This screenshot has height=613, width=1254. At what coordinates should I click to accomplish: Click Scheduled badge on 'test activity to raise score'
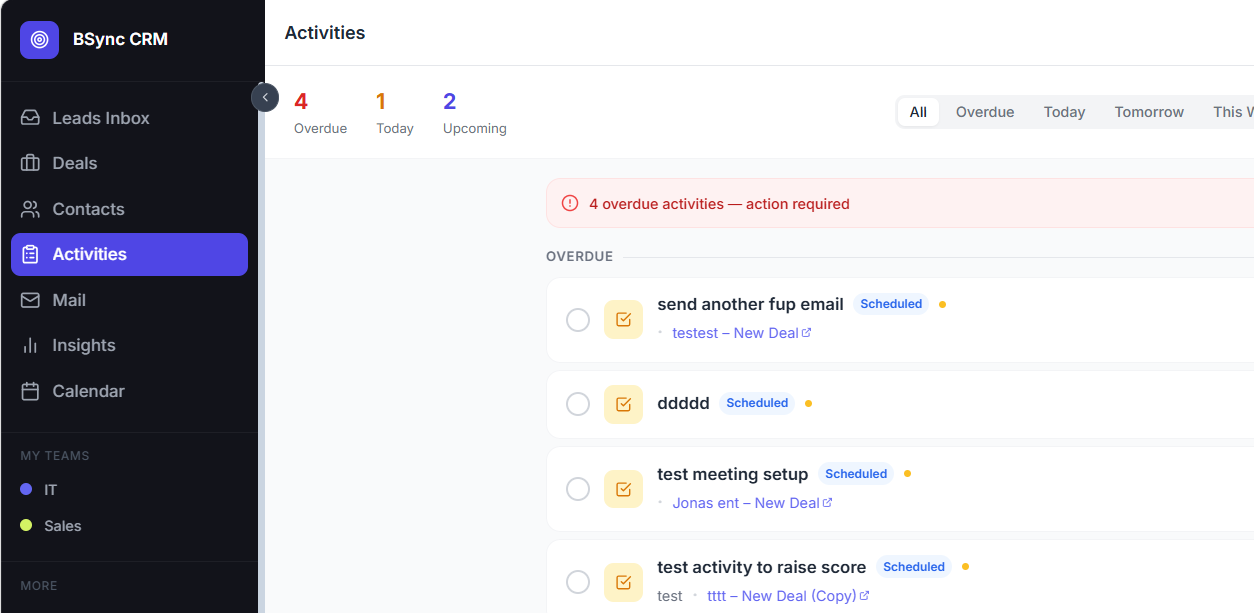[914, 567]
